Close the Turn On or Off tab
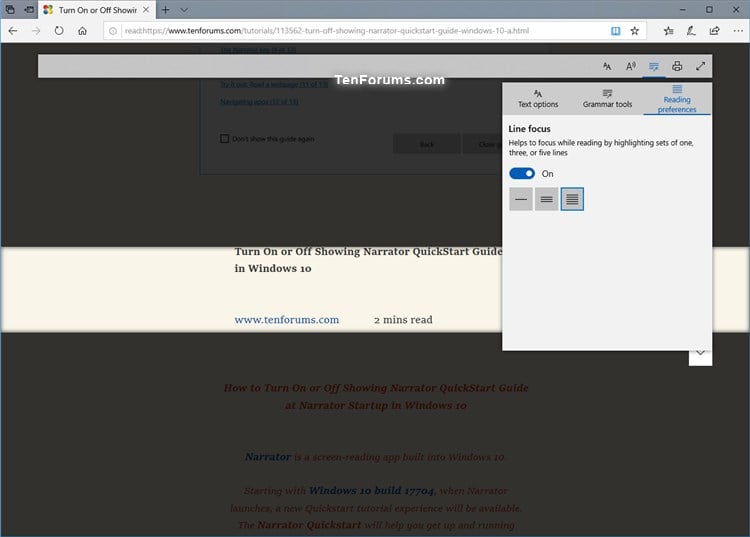750x537 pixels. (x=146, y=10)
